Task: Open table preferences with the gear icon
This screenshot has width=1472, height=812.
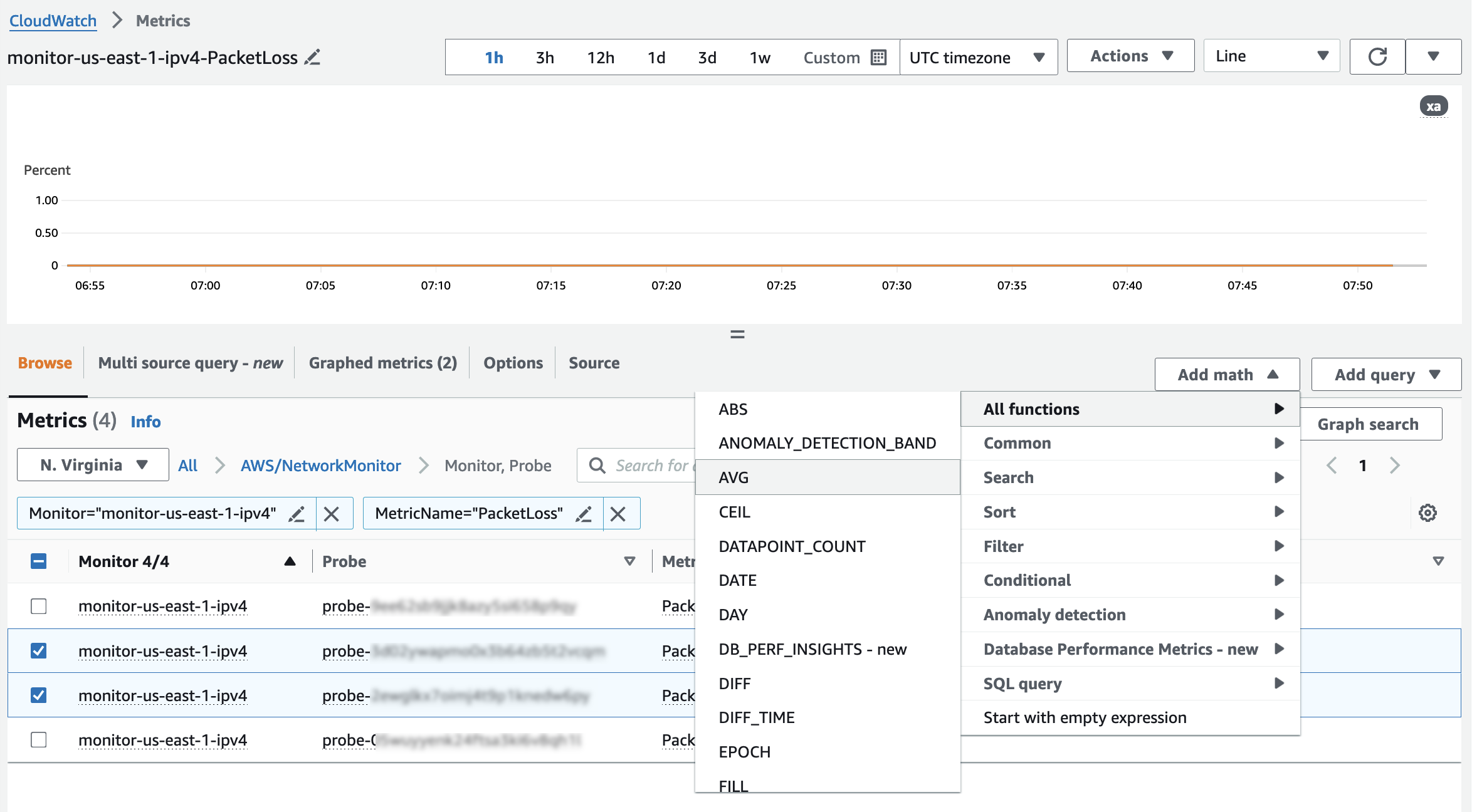Action: pos(1427,513)
